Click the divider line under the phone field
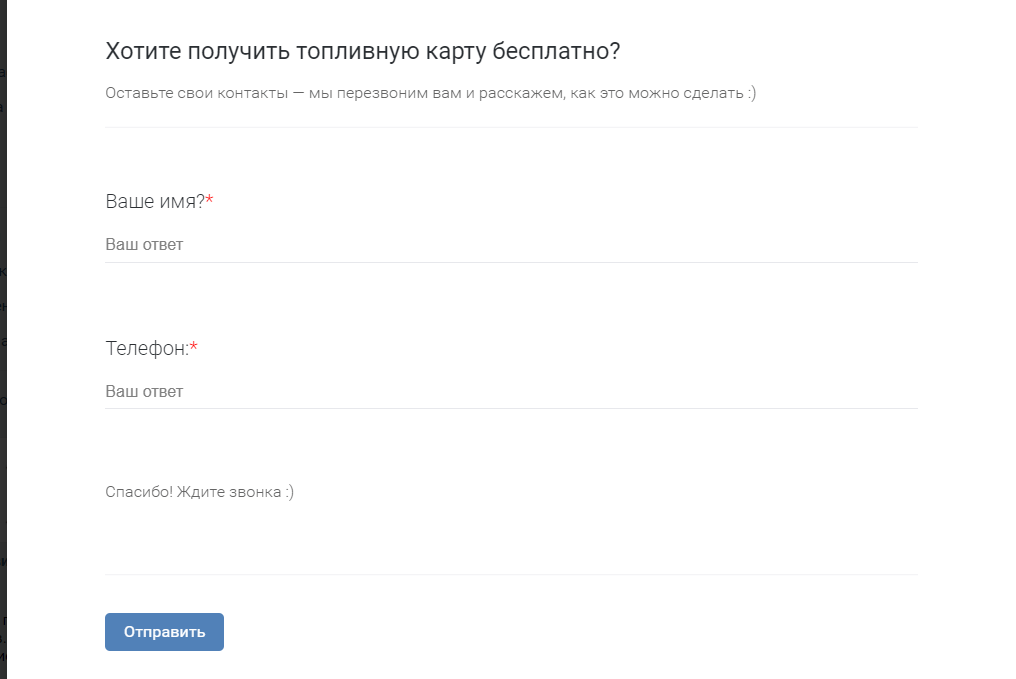Image resolution: width=1016 pixels, height=679 pixels. (x=510, y=408)
